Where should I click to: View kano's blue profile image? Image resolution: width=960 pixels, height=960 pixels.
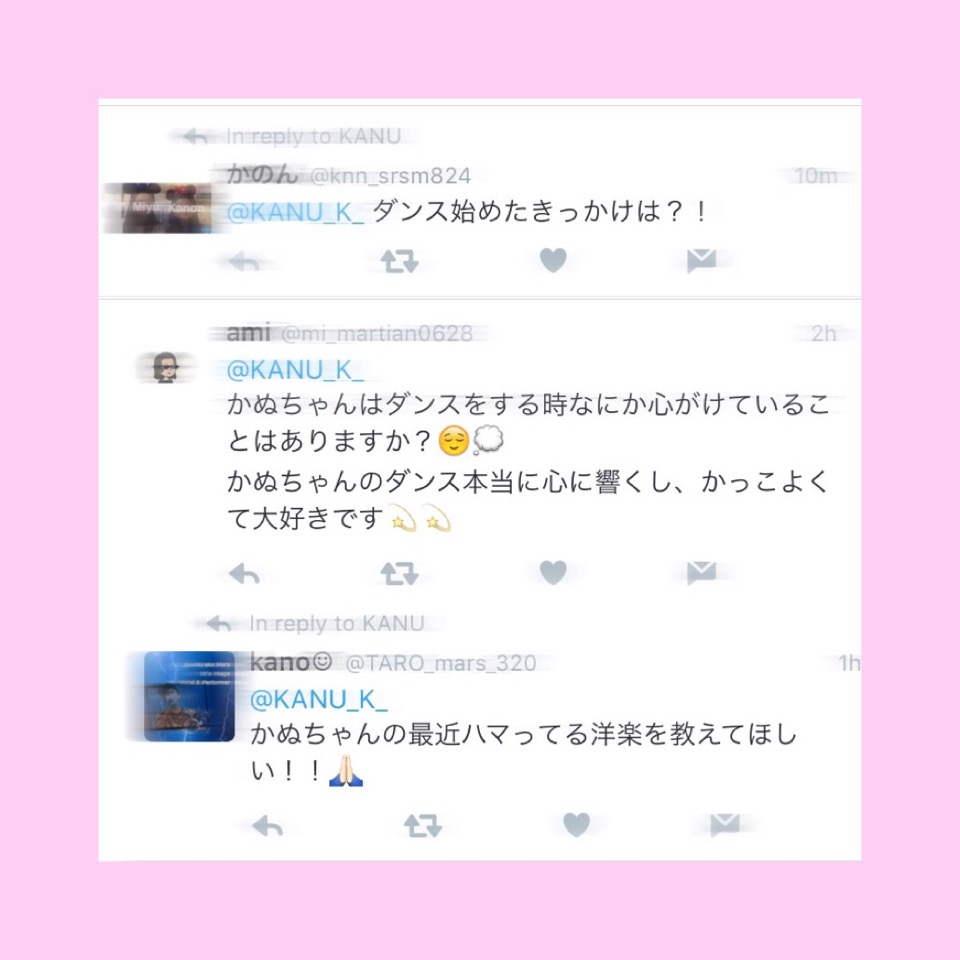(189, 696)
